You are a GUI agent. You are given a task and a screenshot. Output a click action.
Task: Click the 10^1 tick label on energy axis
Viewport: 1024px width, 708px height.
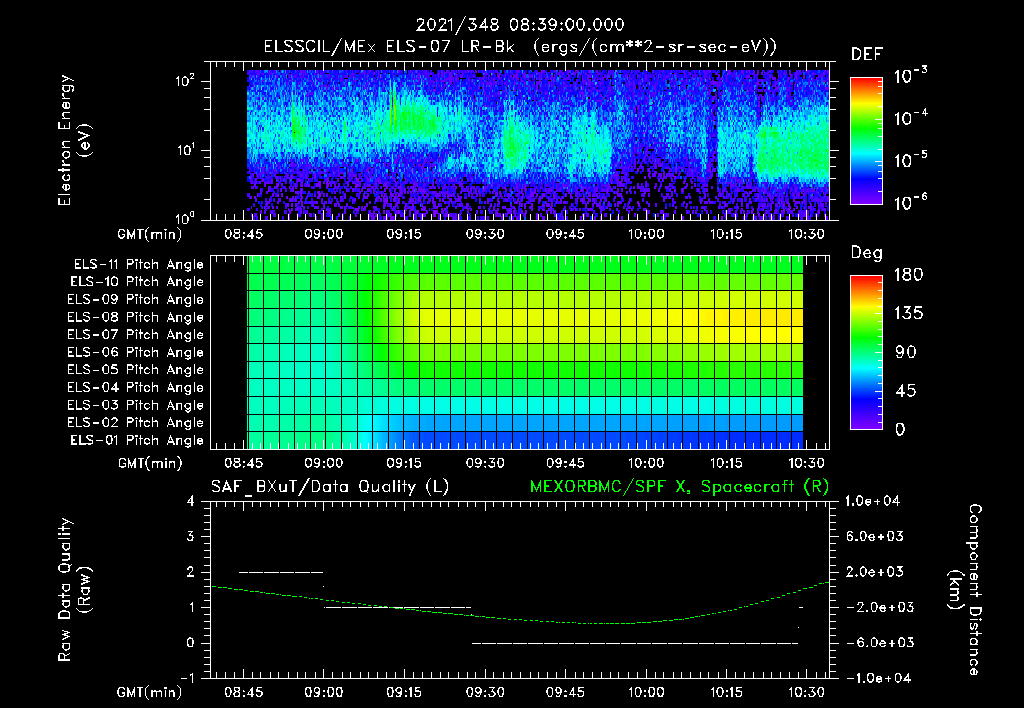coord(185,150)
